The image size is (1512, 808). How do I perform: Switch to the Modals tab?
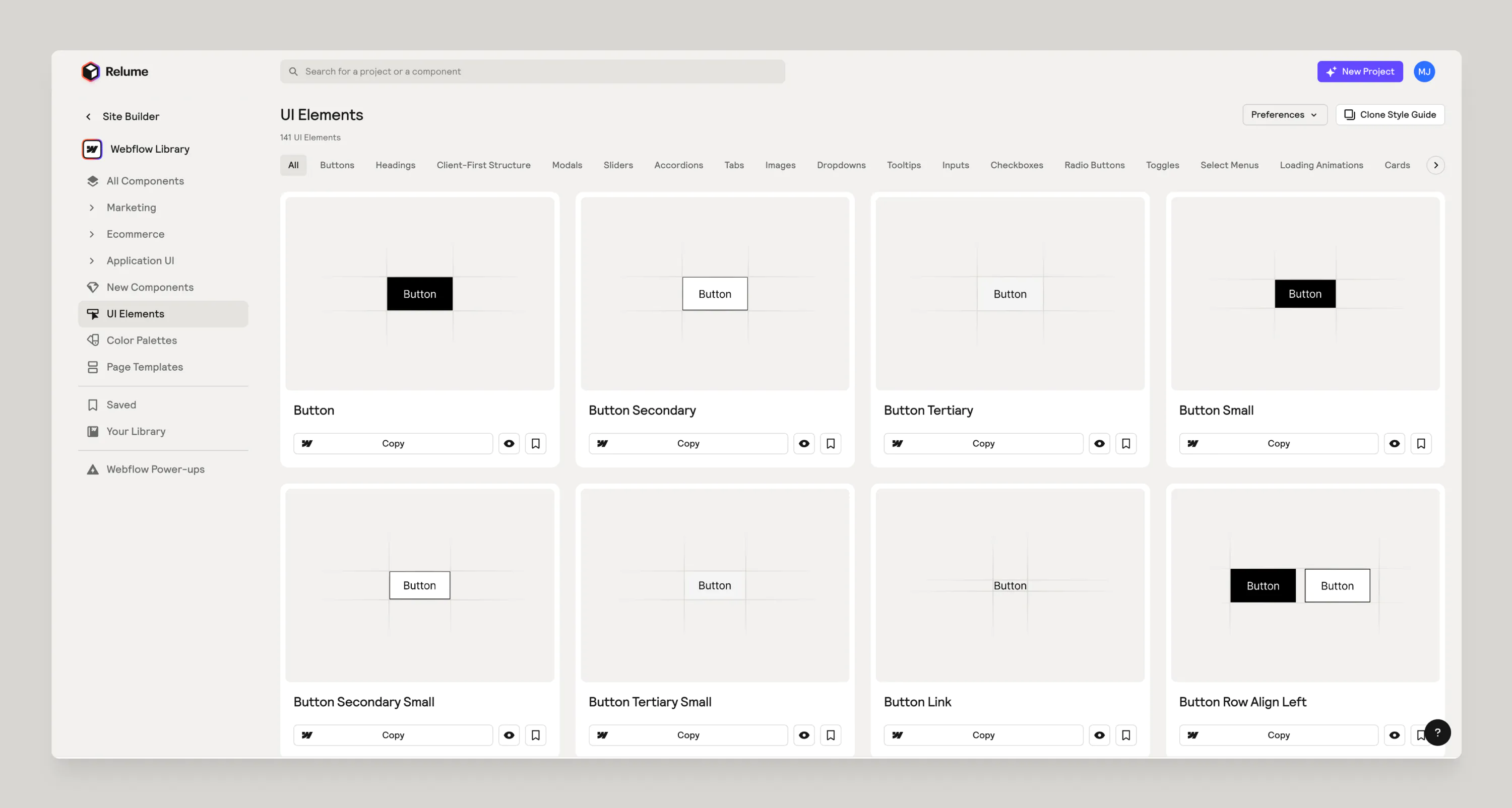[566, 165]
